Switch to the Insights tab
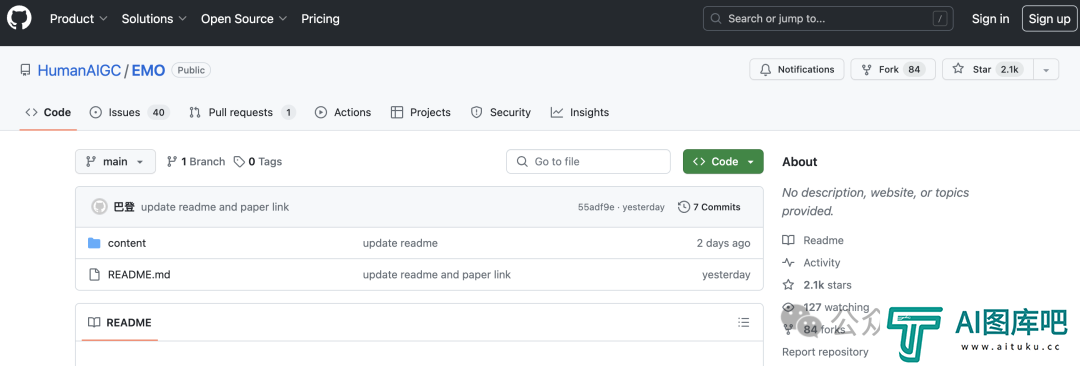Screen dimensions: 1080x366 (580, 112)
